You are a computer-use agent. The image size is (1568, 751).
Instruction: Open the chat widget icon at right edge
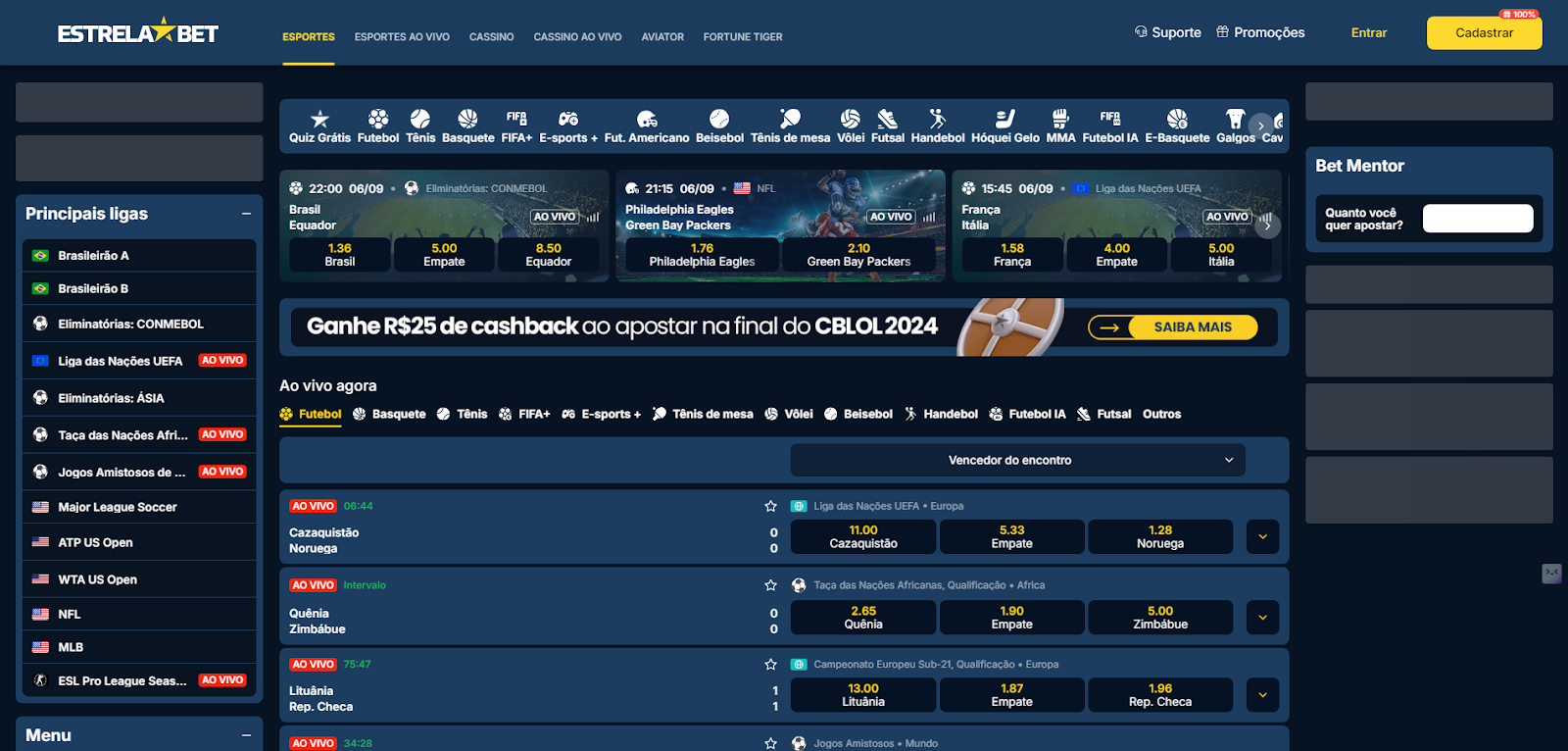[x=1551, y=574]
